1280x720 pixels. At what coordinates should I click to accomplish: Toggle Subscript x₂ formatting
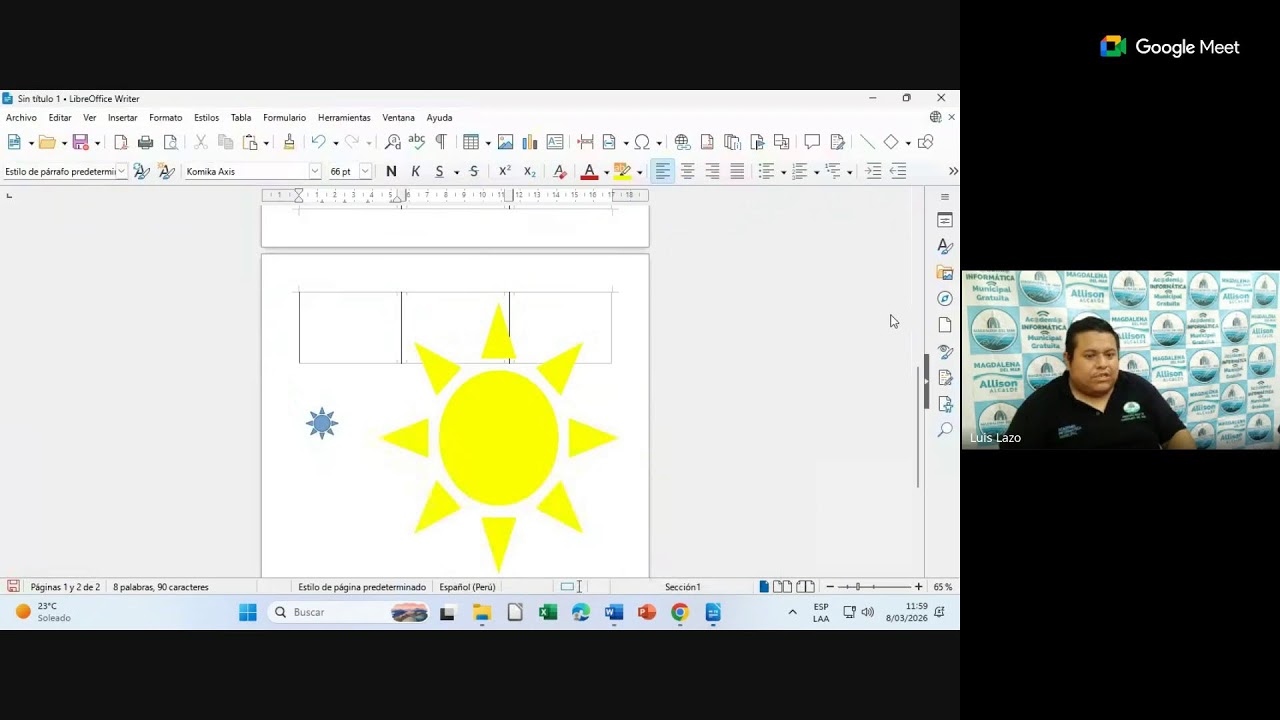[x=530, y=171]
